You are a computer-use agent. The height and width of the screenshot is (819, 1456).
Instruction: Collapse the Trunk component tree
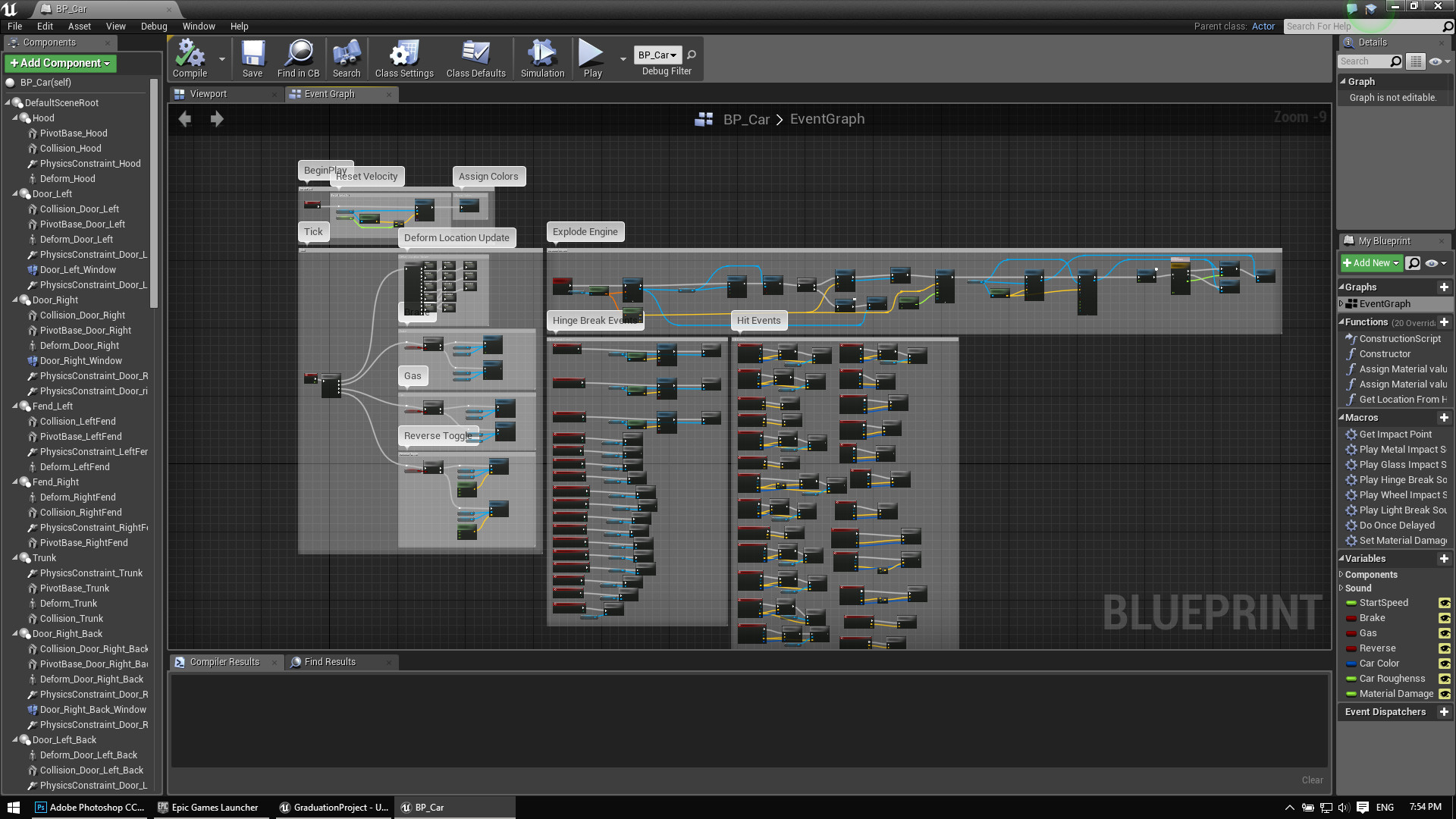pos(15,557)
